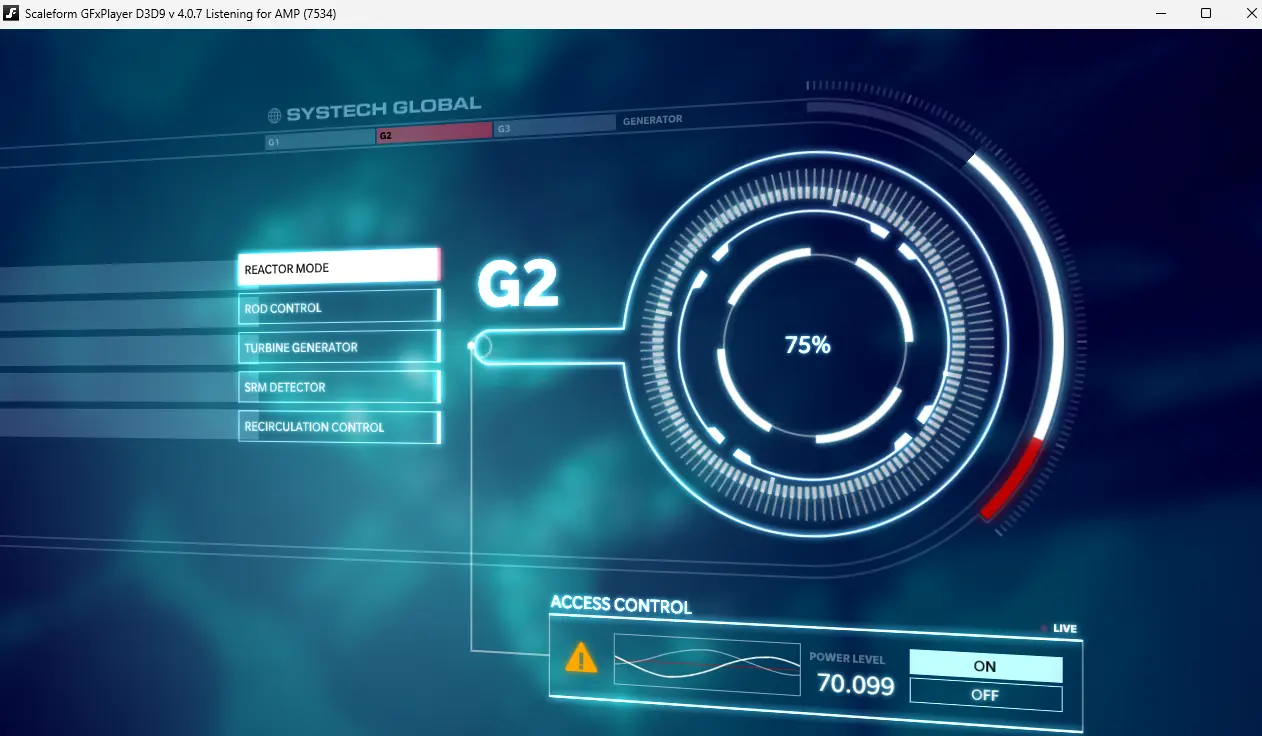This screenshot has width=1262, height=736.
Task: Click the Scaleform app icon in the title bar
Action: (x=12, y=13)
